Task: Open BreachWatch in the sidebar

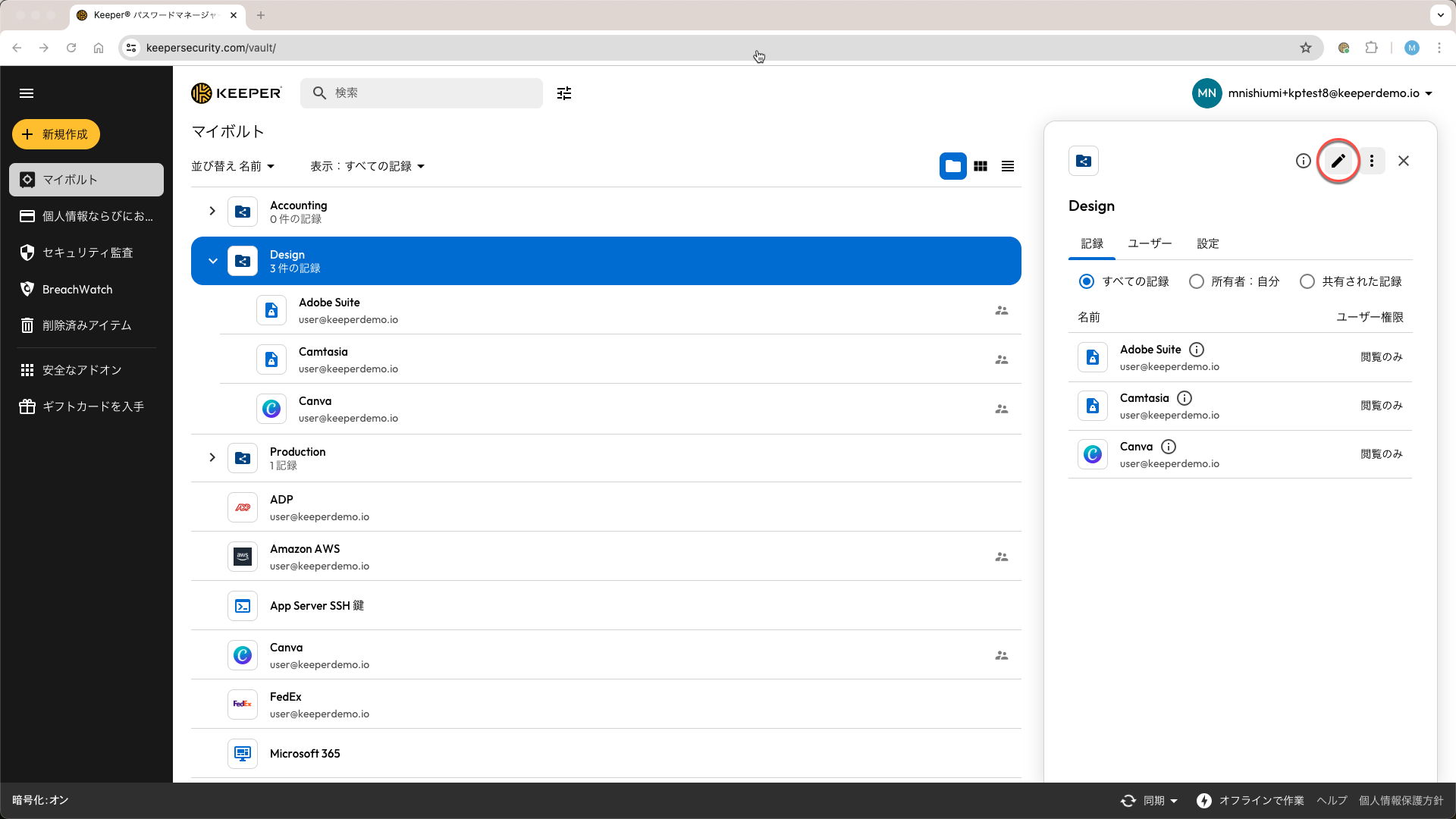Action: pyautogui.click(x=77, y=290)
